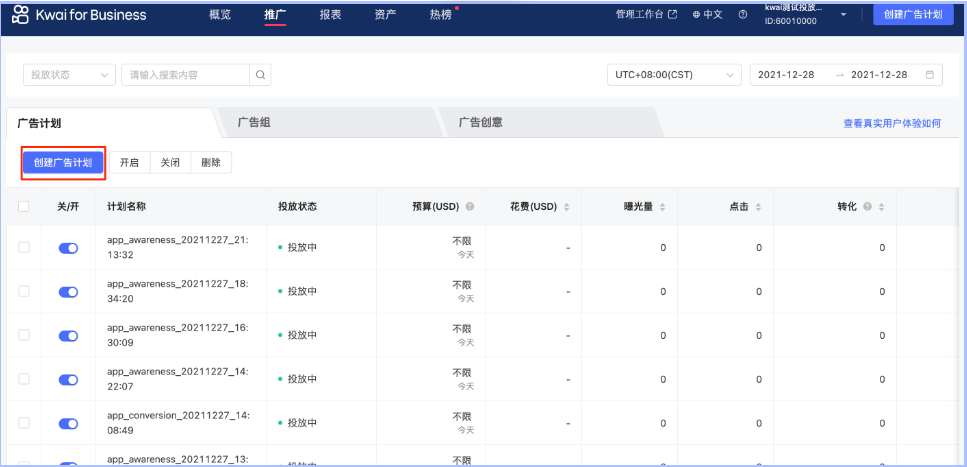Open plan app_awareness_20211227_14:22:07
This screenshot has height=467, width=967.
point(178,379)
